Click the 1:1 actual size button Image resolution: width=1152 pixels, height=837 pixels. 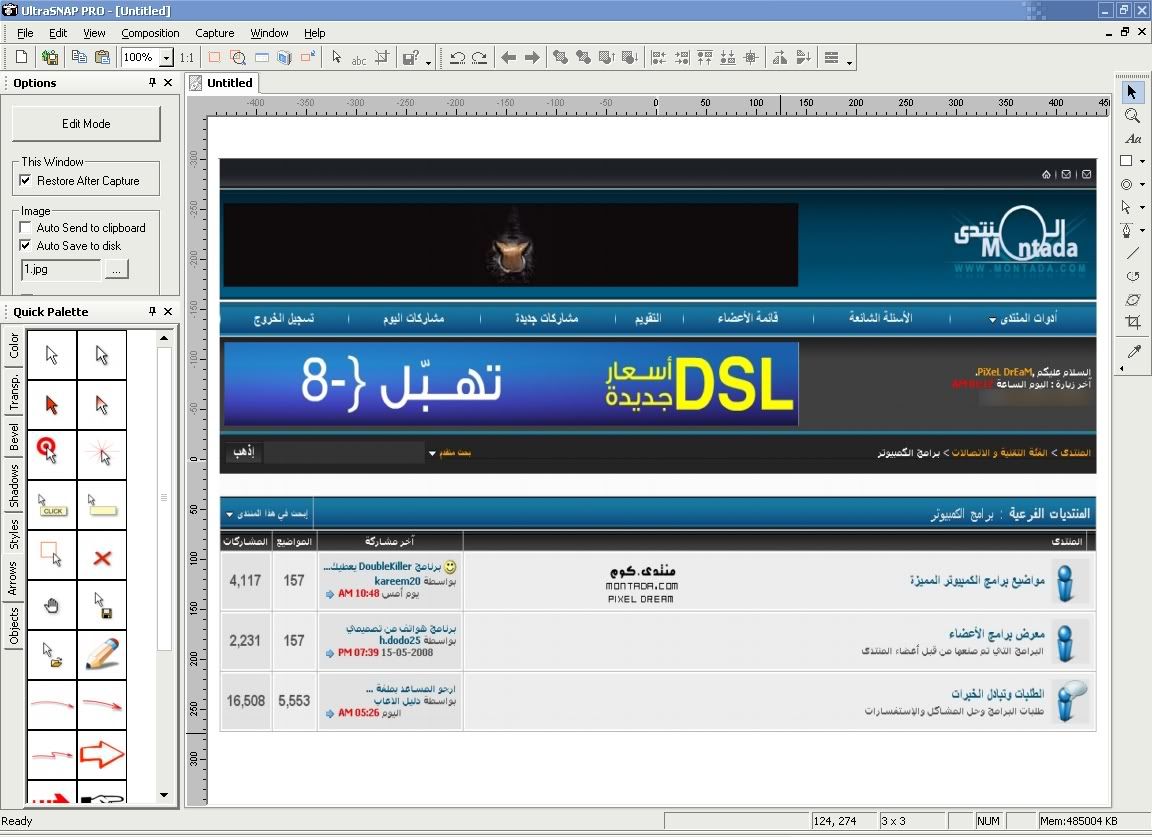[x=187, y=57]
